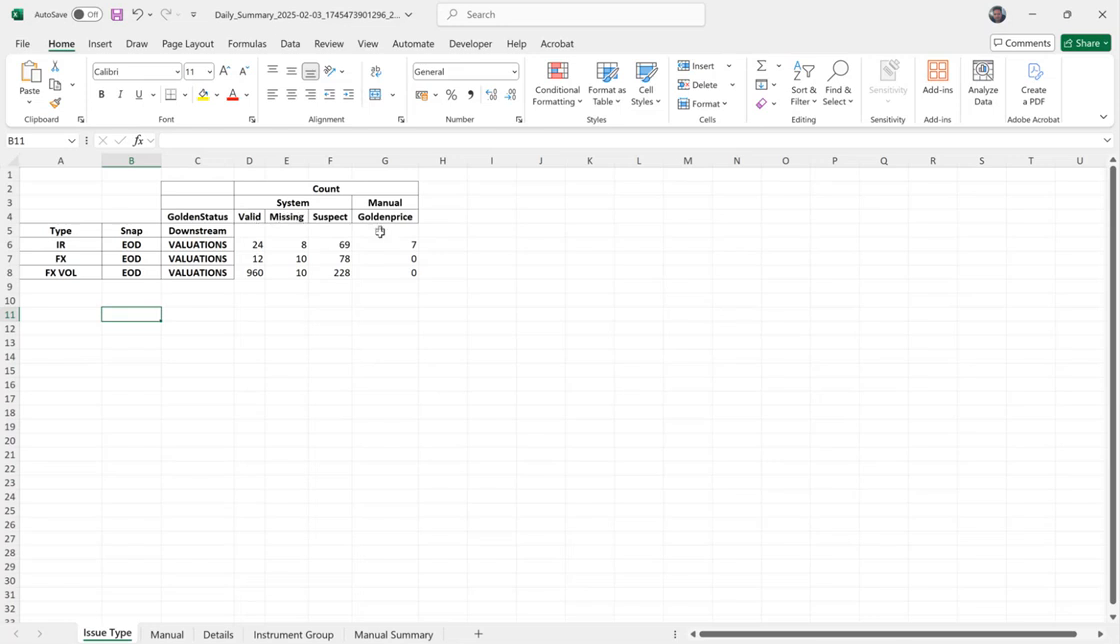Click the Align Left icon
1120x644 pixels.
(272, 94)
